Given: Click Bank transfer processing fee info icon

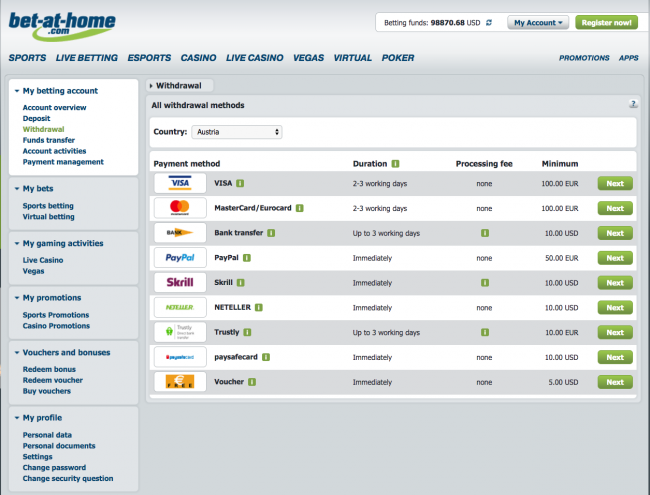Looking at the screenshot, I should click(484, 233).
